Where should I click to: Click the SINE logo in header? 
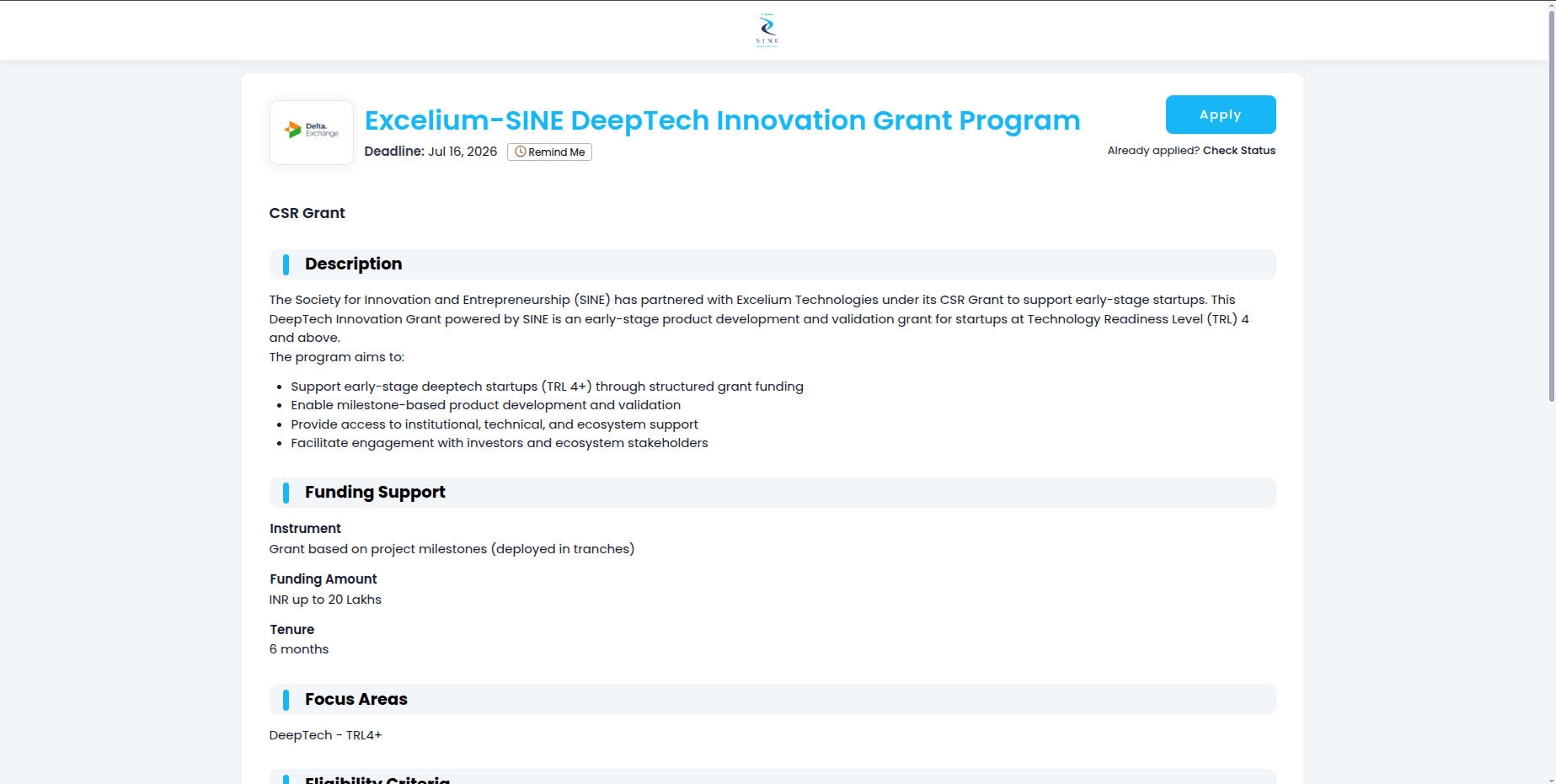tap(767, 30)
